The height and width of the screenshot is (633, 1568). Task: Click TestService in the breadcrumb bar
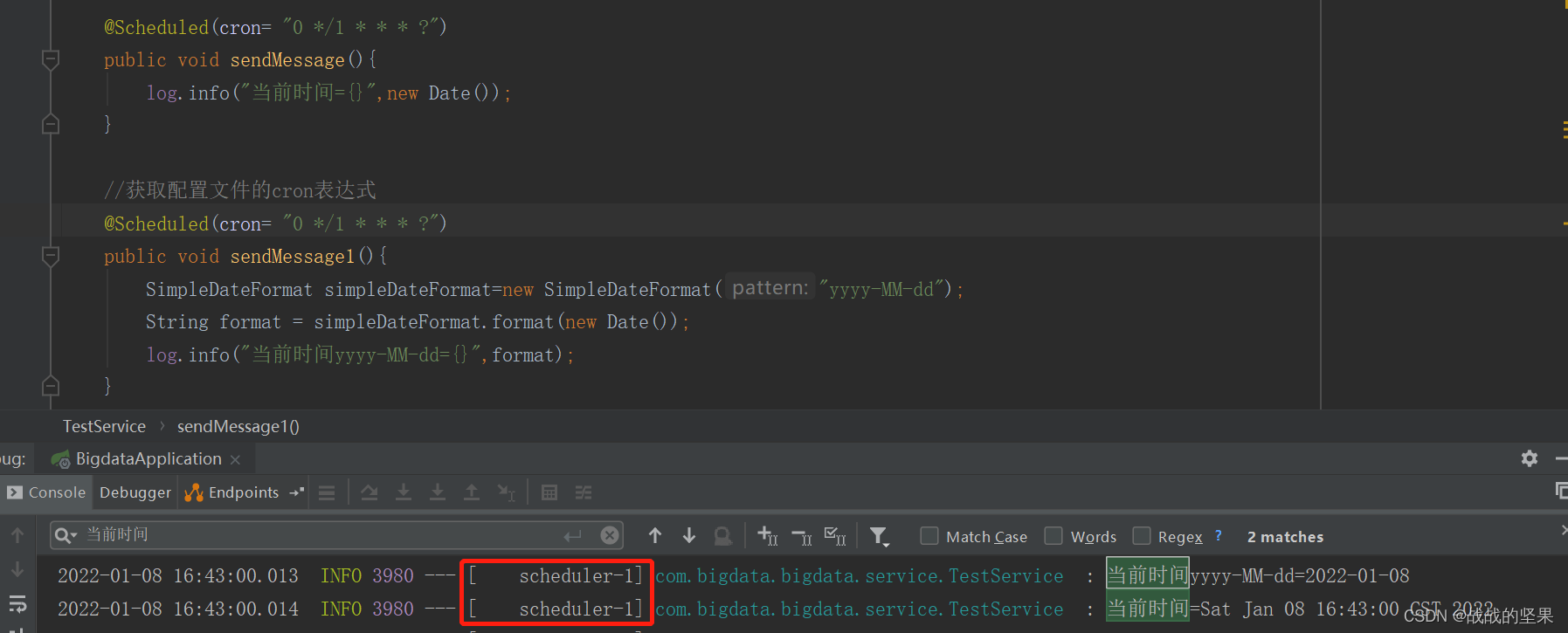click(x=104, y=426)
